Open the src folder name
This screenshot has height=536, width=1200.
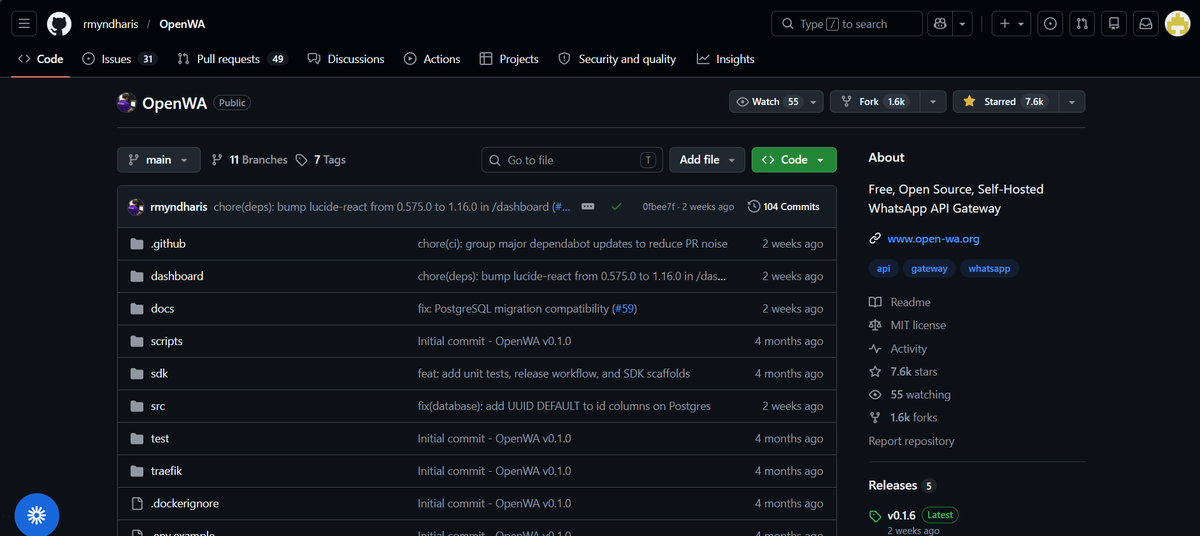point(158,406)
